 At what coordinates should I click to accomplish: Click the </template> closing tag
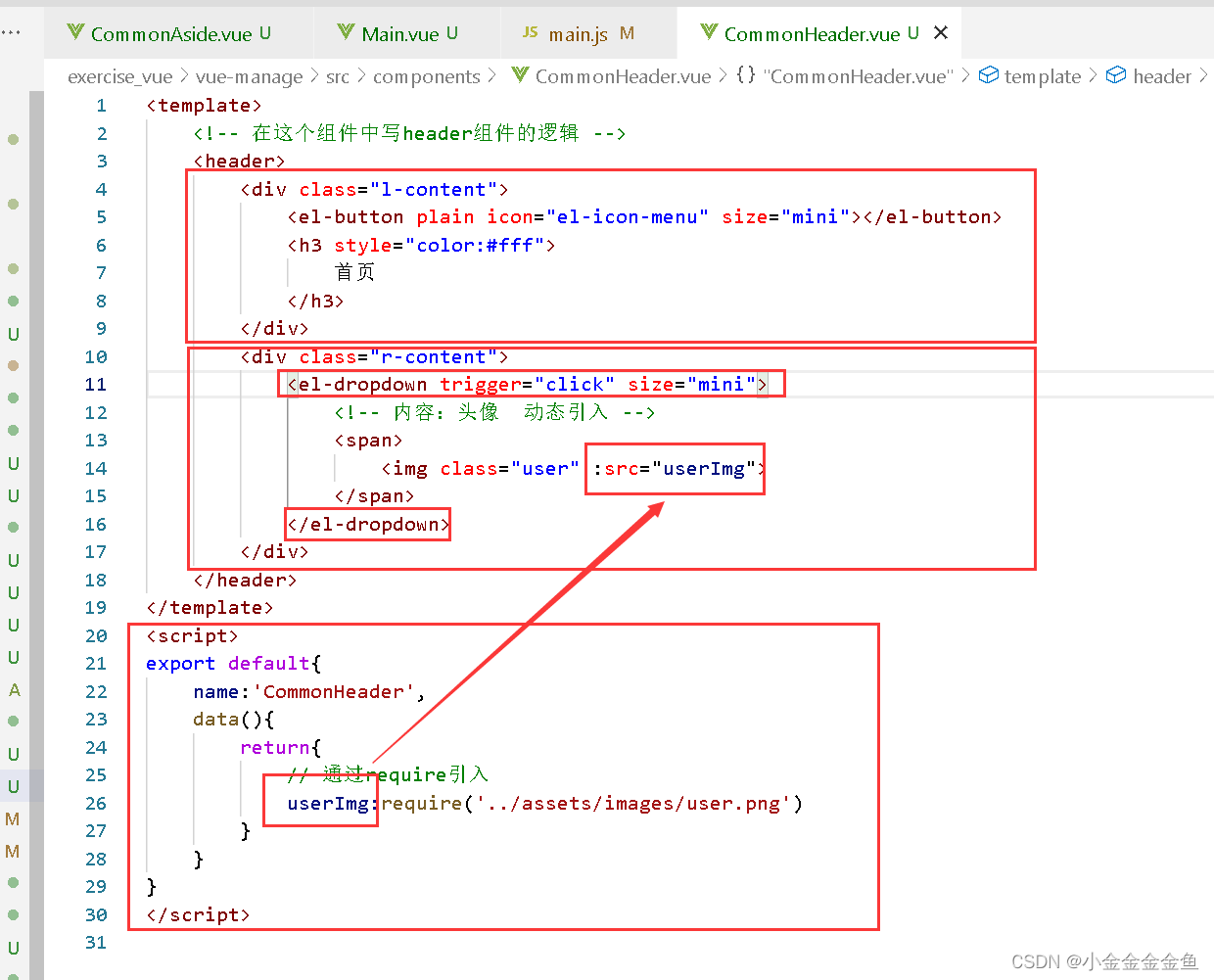click(x=210, y=608)
